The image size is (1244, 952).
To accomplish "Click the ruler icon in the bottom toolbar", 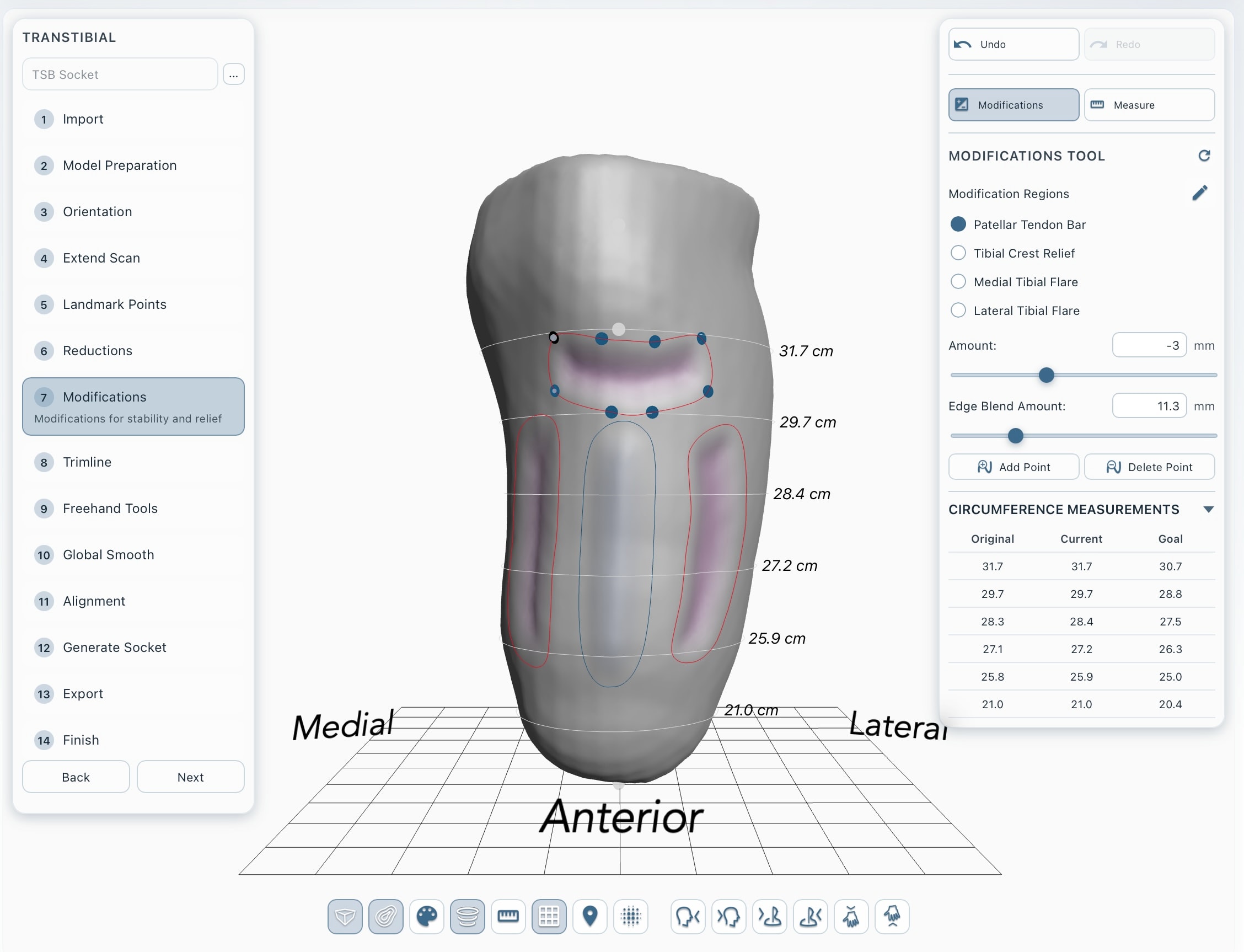I will [x=508, y=916].
